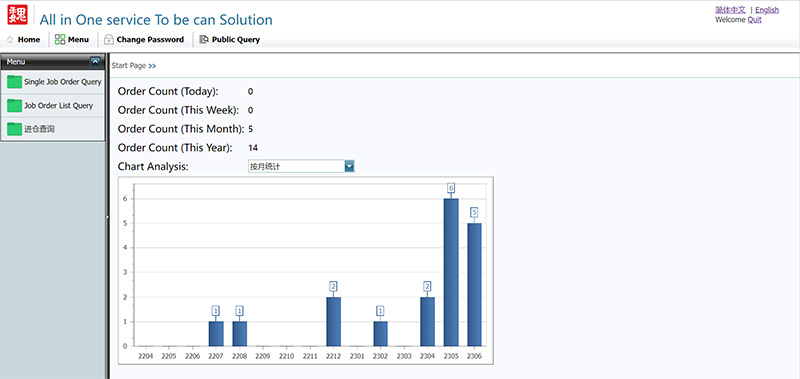Viewport: 800px width, 379px height.
Task: Click the 2305 bar in chart
Action: 451,272
